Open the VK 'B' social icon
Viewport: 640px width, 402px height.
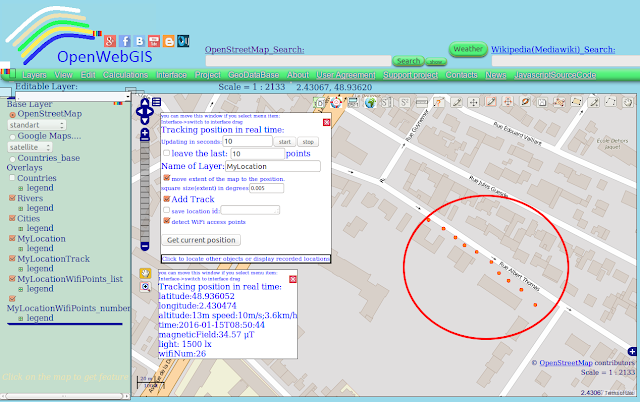coord(140,41)
